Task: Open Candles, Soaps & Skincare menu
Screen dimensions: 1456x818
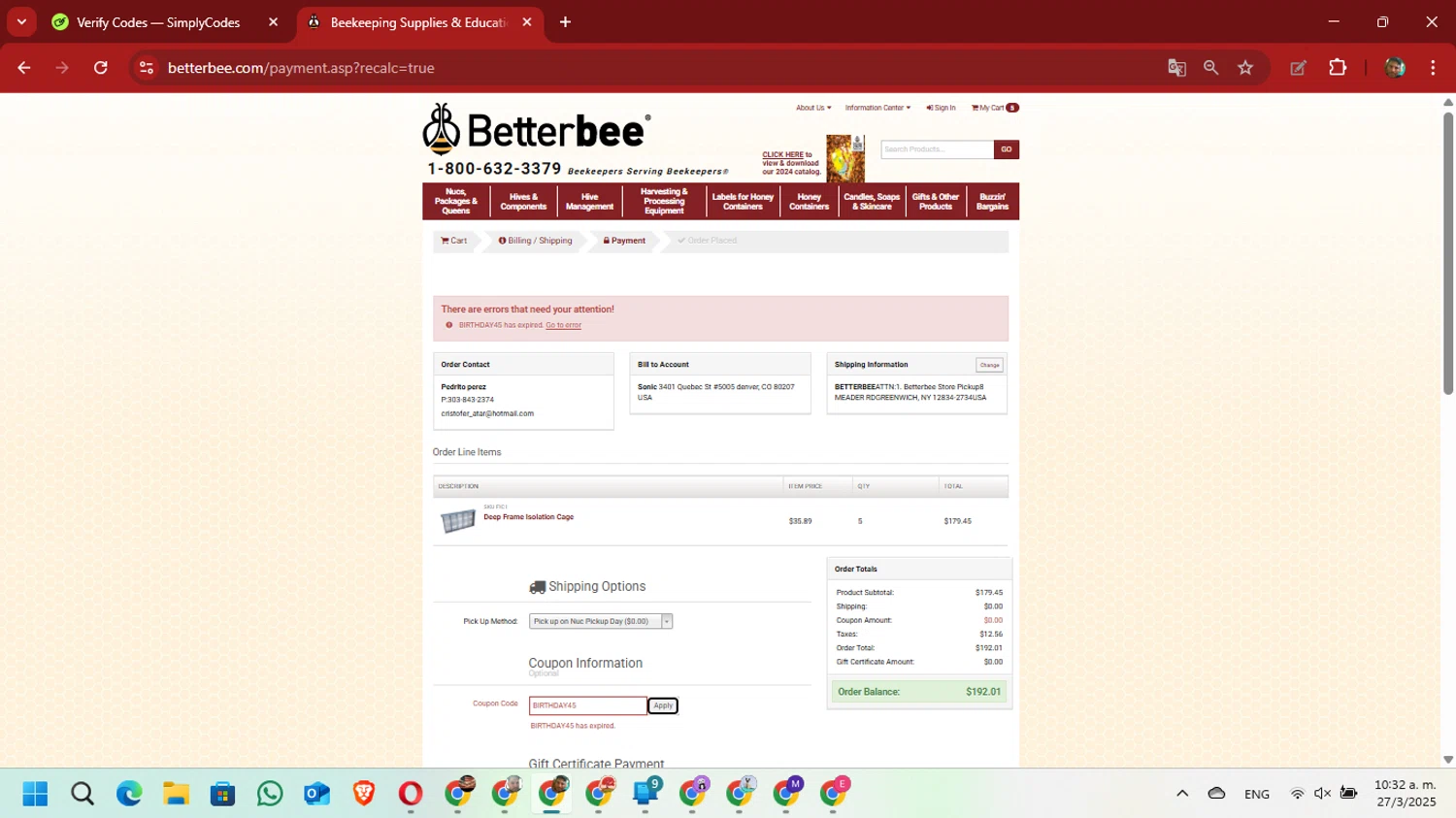Action: (872, 201)
